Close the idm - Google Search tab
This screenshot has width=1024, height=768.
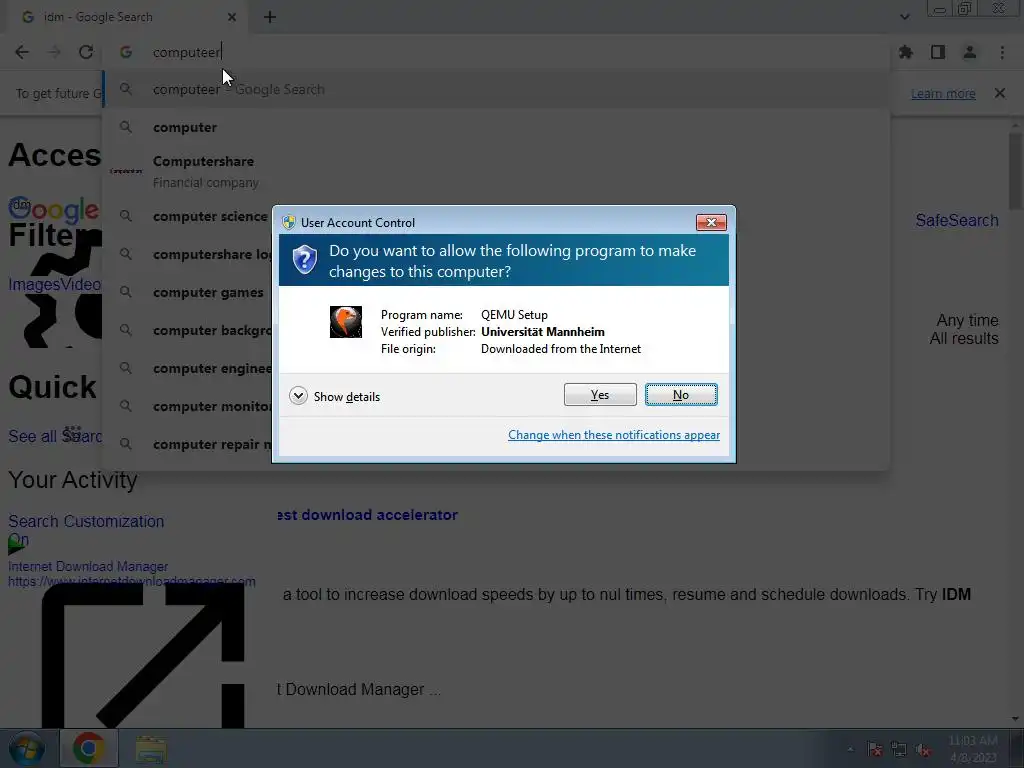(x=231, y=17)
